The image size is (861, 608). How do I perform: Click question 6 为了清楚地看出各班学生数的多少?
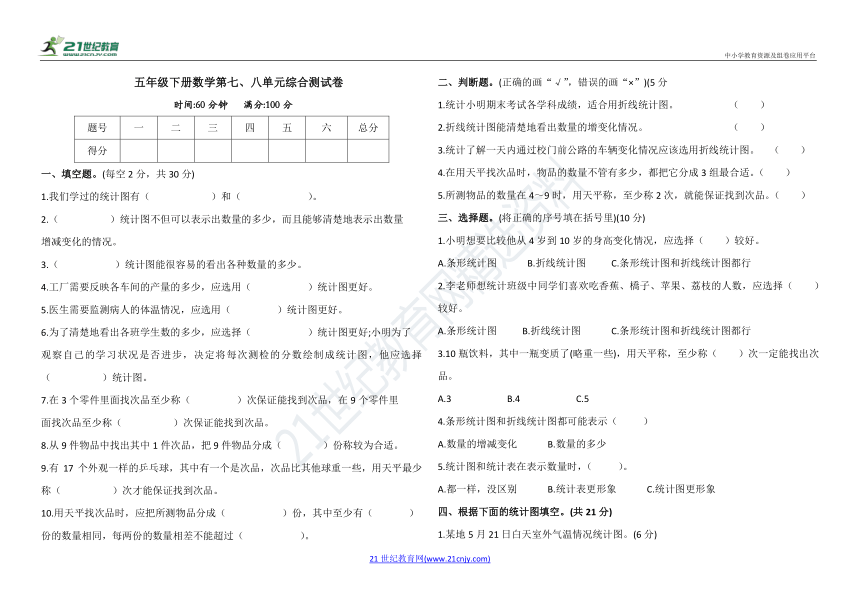pos(226,332)
